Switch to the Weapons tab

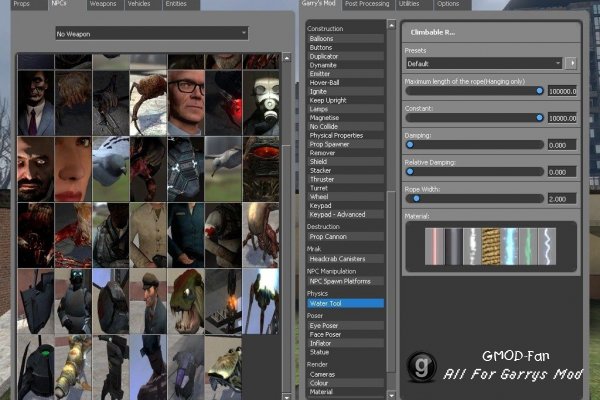(103, 5)
